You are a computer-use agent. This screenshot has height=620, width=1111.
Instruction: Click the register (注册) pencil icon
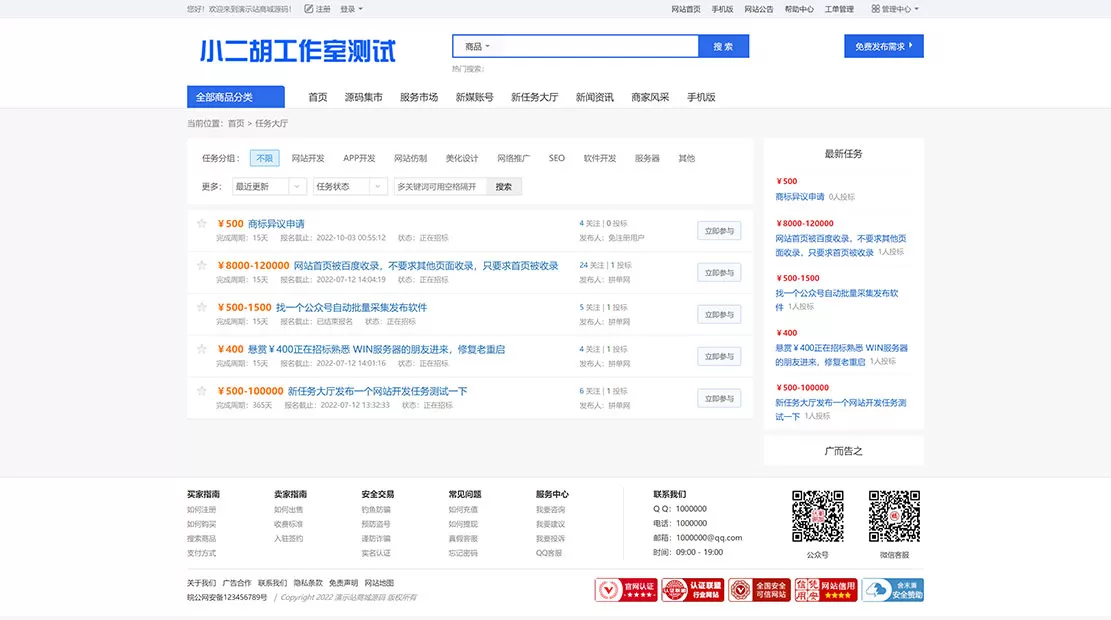(308, 9)
